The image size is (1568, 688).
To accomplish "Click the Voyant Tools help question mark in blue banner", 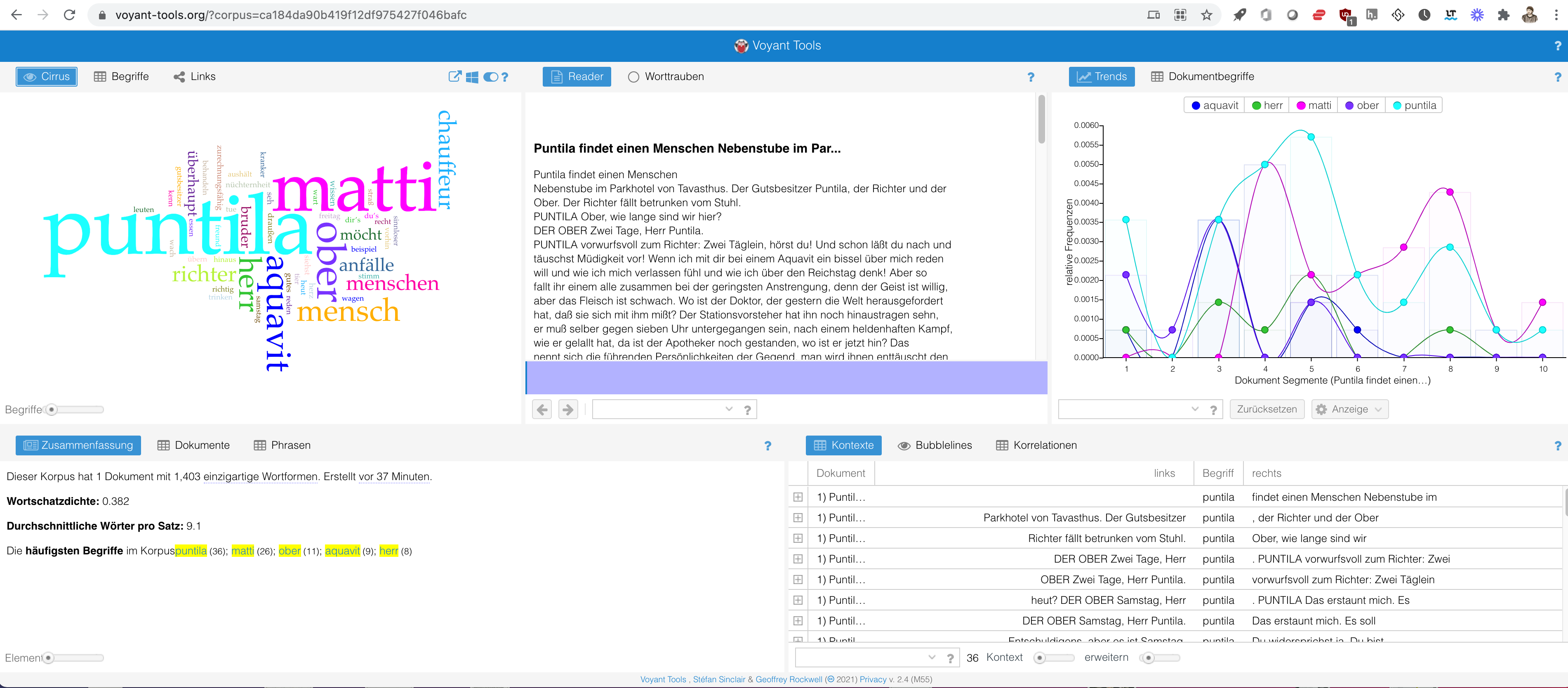I will click(1557, 46).
